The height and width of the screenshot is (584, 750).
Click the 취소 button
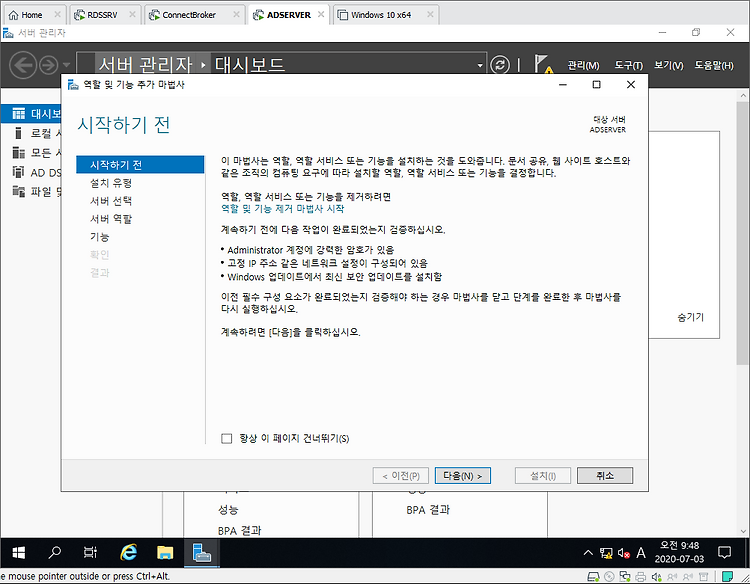(605, 476)
